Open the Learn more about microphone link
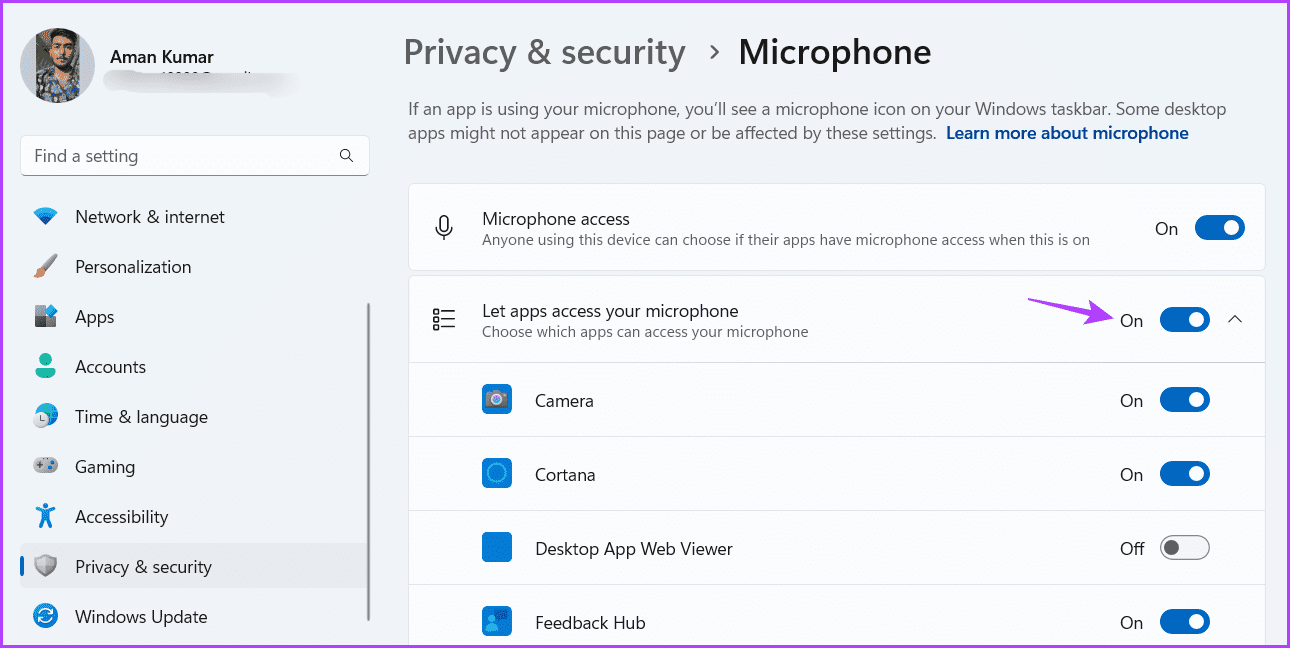Image resolution: width=1290 pixels, height=648 pixels. click(1067, 133)
